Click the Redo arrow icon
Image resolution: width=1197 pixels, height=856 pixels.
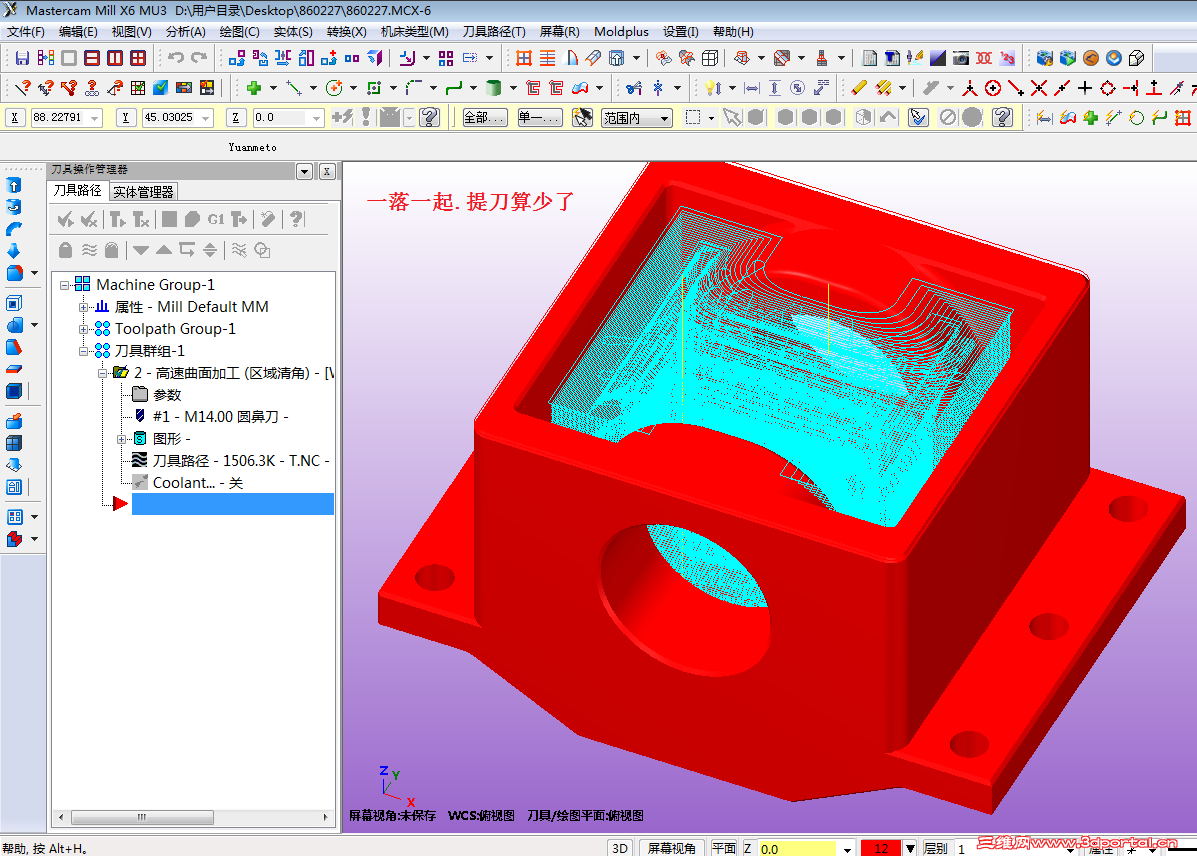pos(199,58)
